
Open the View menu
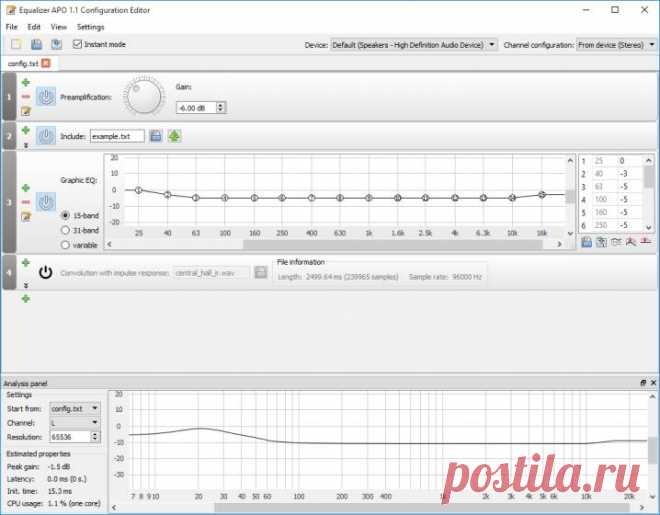click(x=59, y=27)
